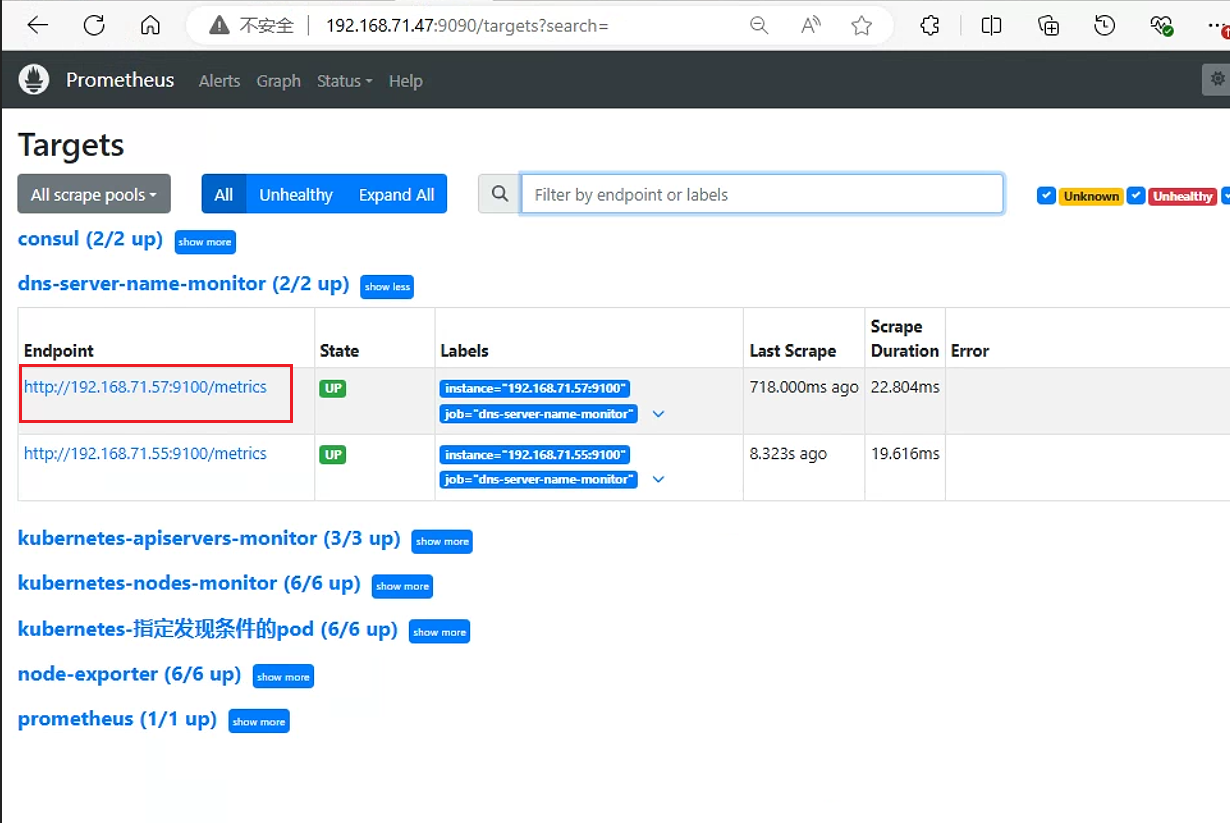Show more for the prometheus pool
1230x823 pixels.
point(259,722)
